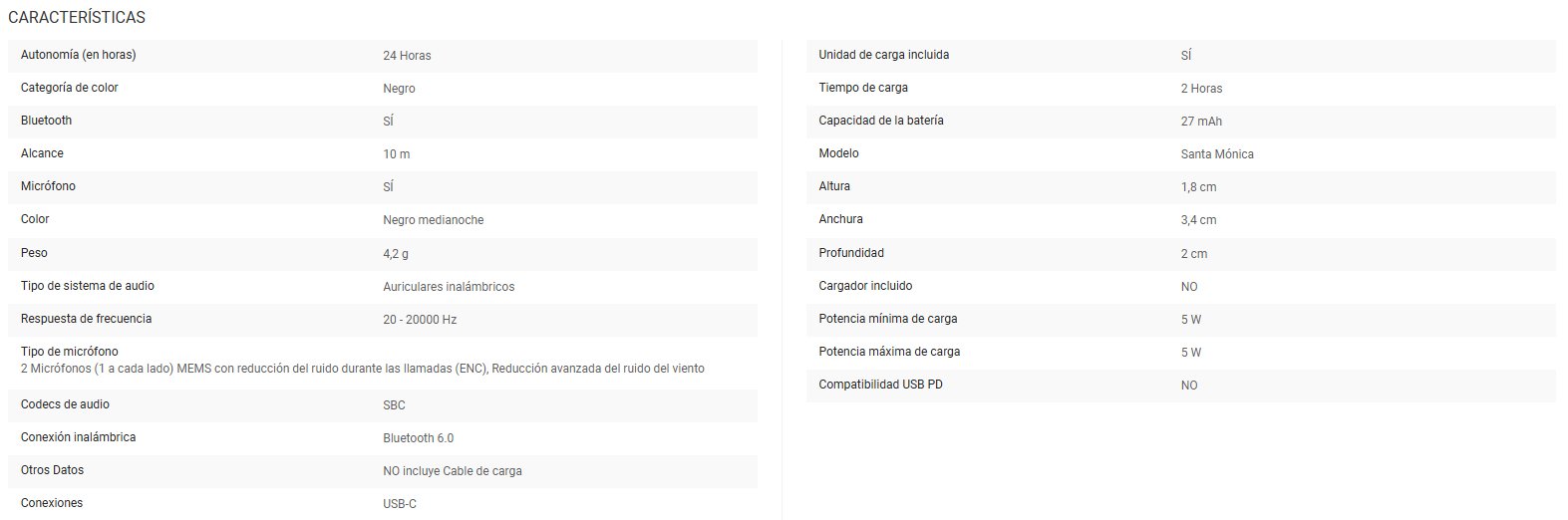The height and width of the screenshot is (520, 1568).
Task: Select the NO incluye Cable de carga text
Action: [452, 471]
